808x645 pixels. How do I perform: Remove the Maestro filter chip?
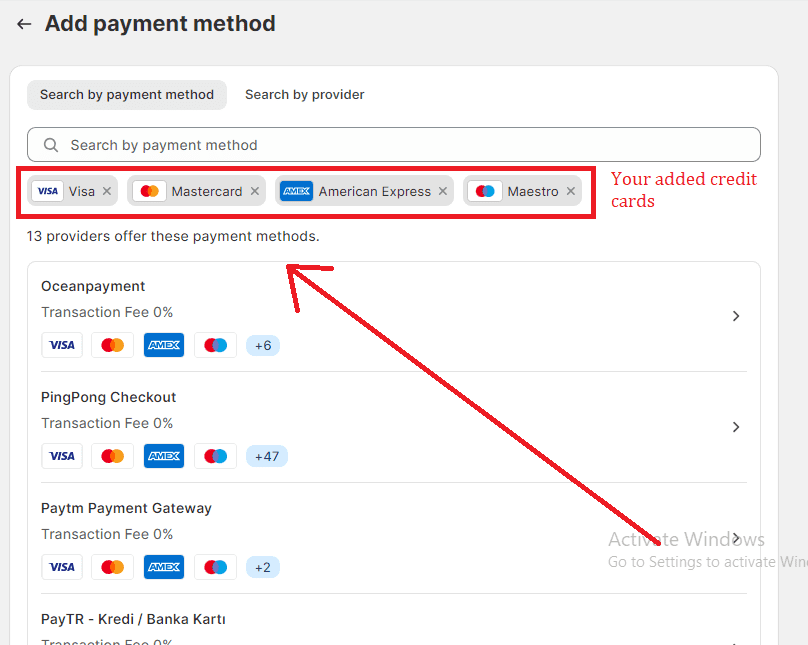pyautogui.click(x=571, y=191)
